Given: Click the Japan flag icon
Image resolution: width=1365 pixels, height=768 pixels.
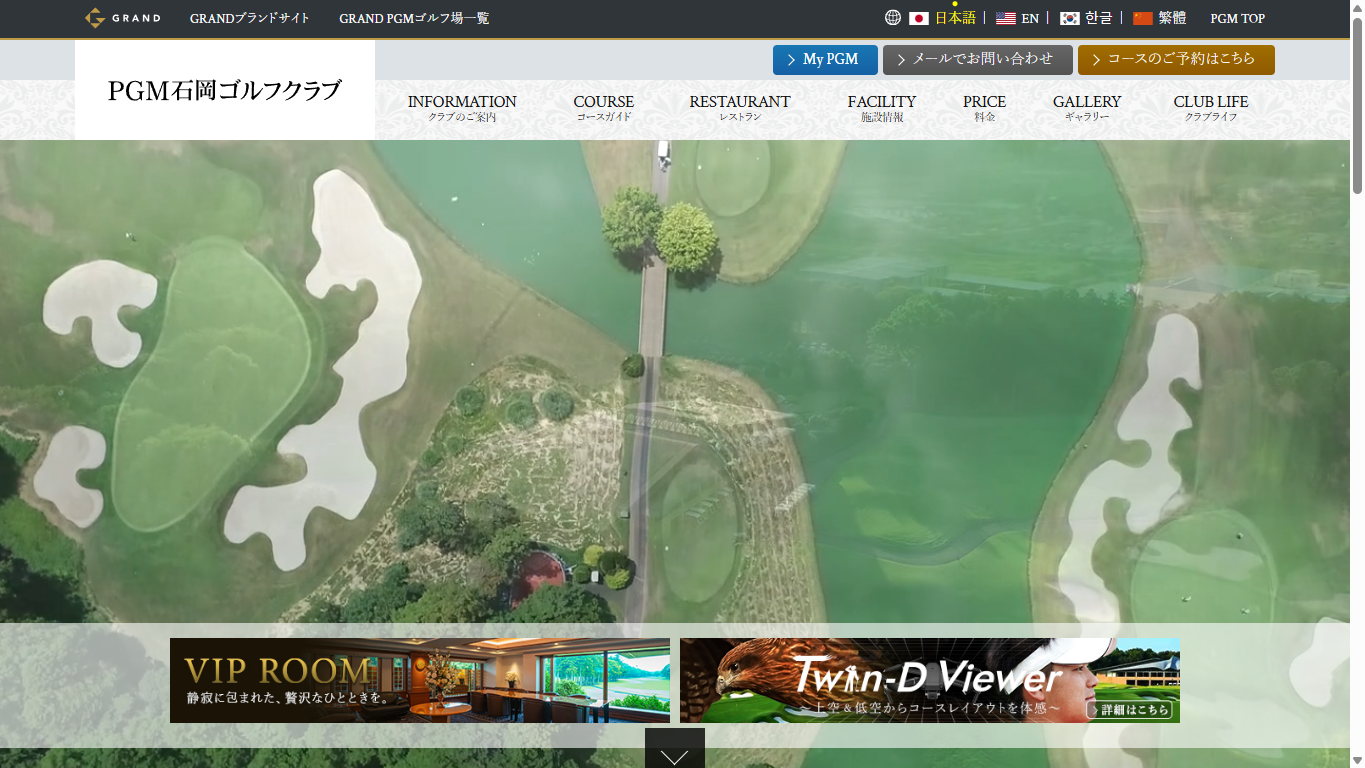Looking at the screenshot, I should pos(919,18).
